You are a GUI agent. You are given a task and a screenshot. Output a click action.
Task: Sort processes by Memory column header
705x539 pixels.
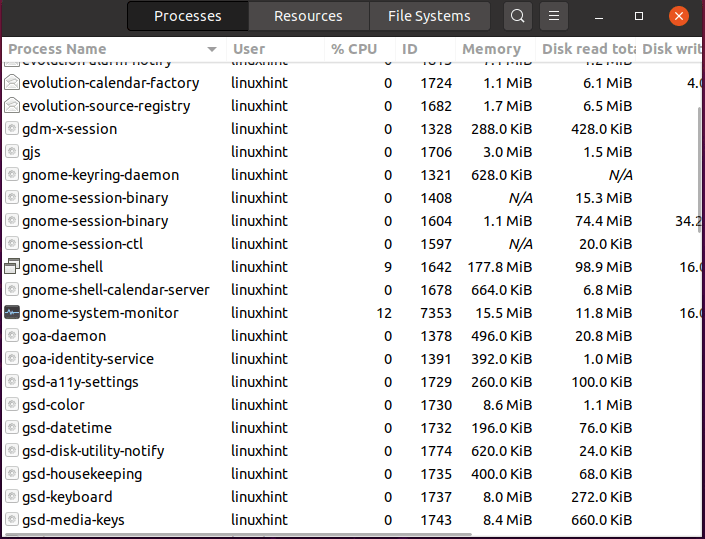(x=495, y=49)
